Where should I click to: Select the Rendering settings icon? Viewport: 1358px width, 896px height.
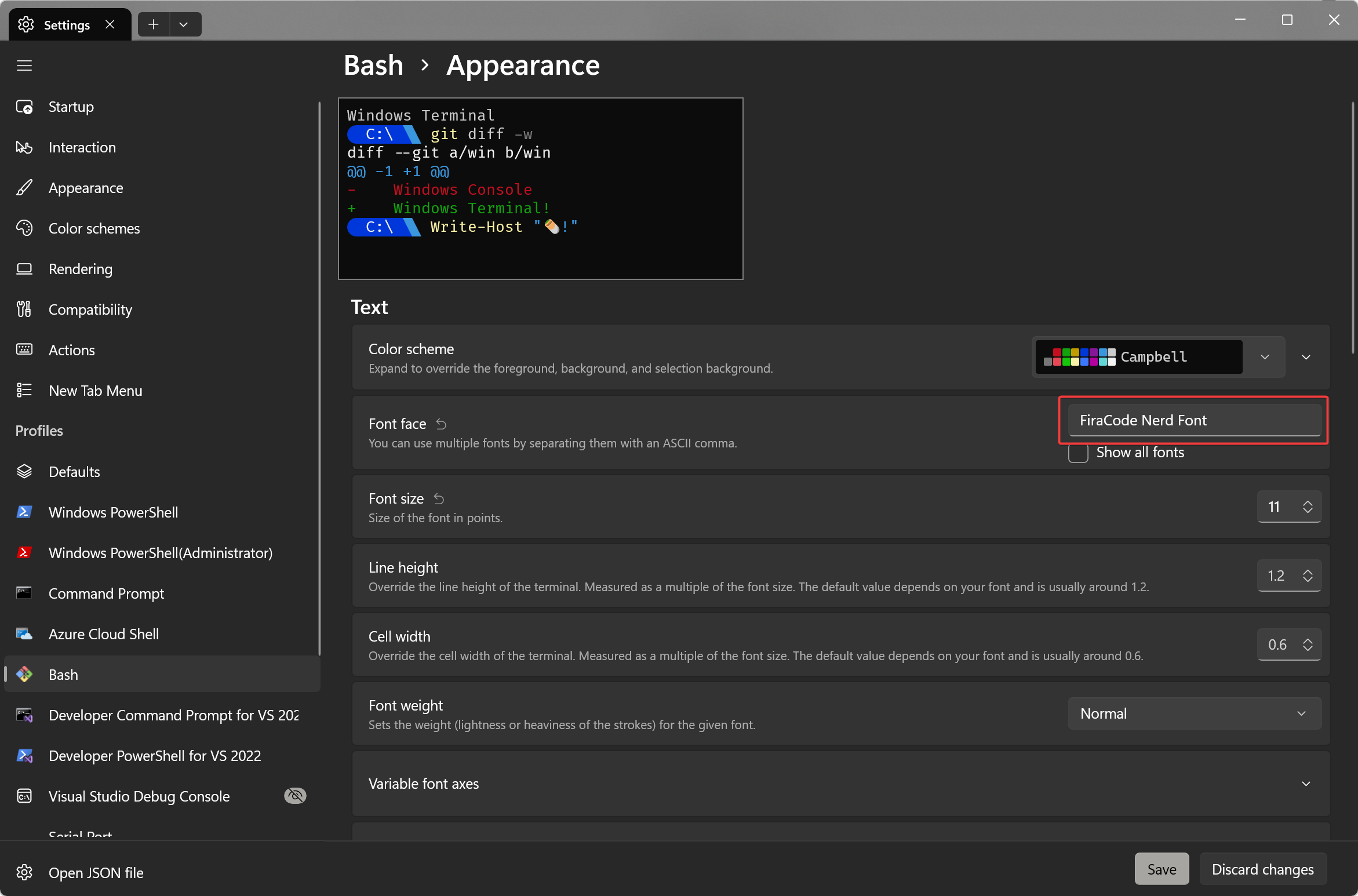click(x=24, y=268)
